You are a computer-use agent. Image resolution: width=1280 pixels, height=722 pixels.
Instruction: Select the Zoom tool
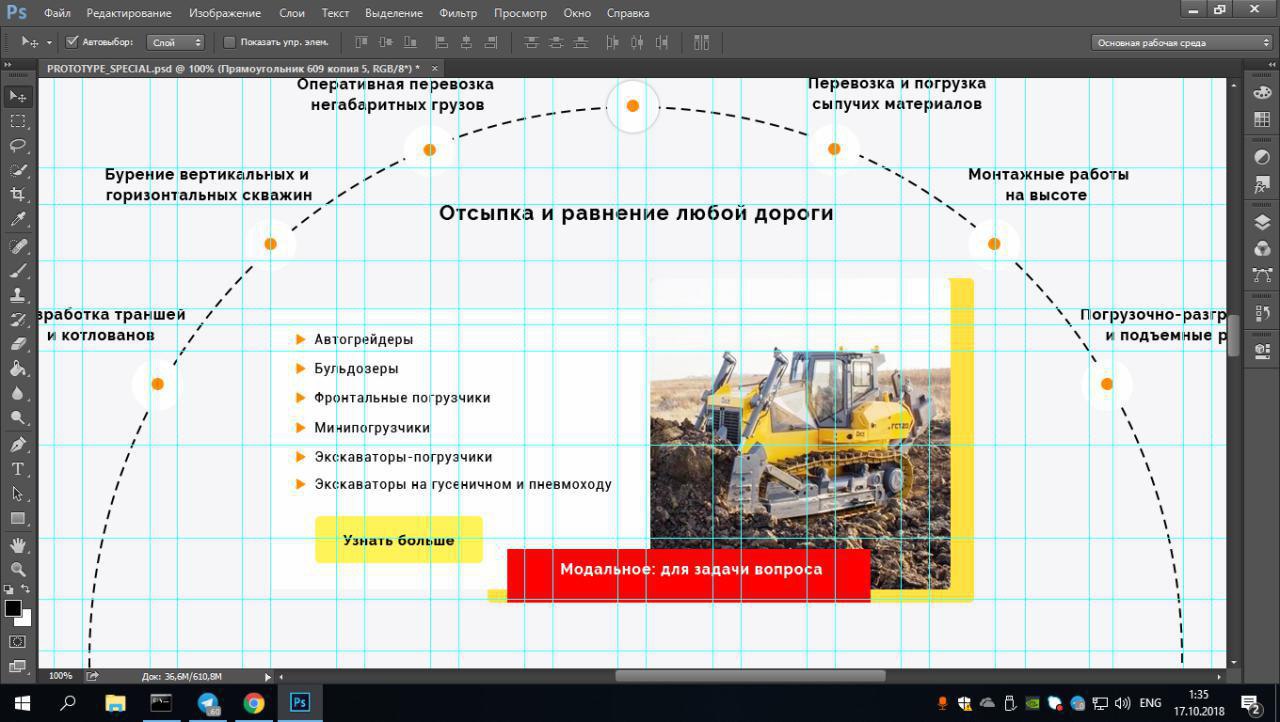pos(18,569)
